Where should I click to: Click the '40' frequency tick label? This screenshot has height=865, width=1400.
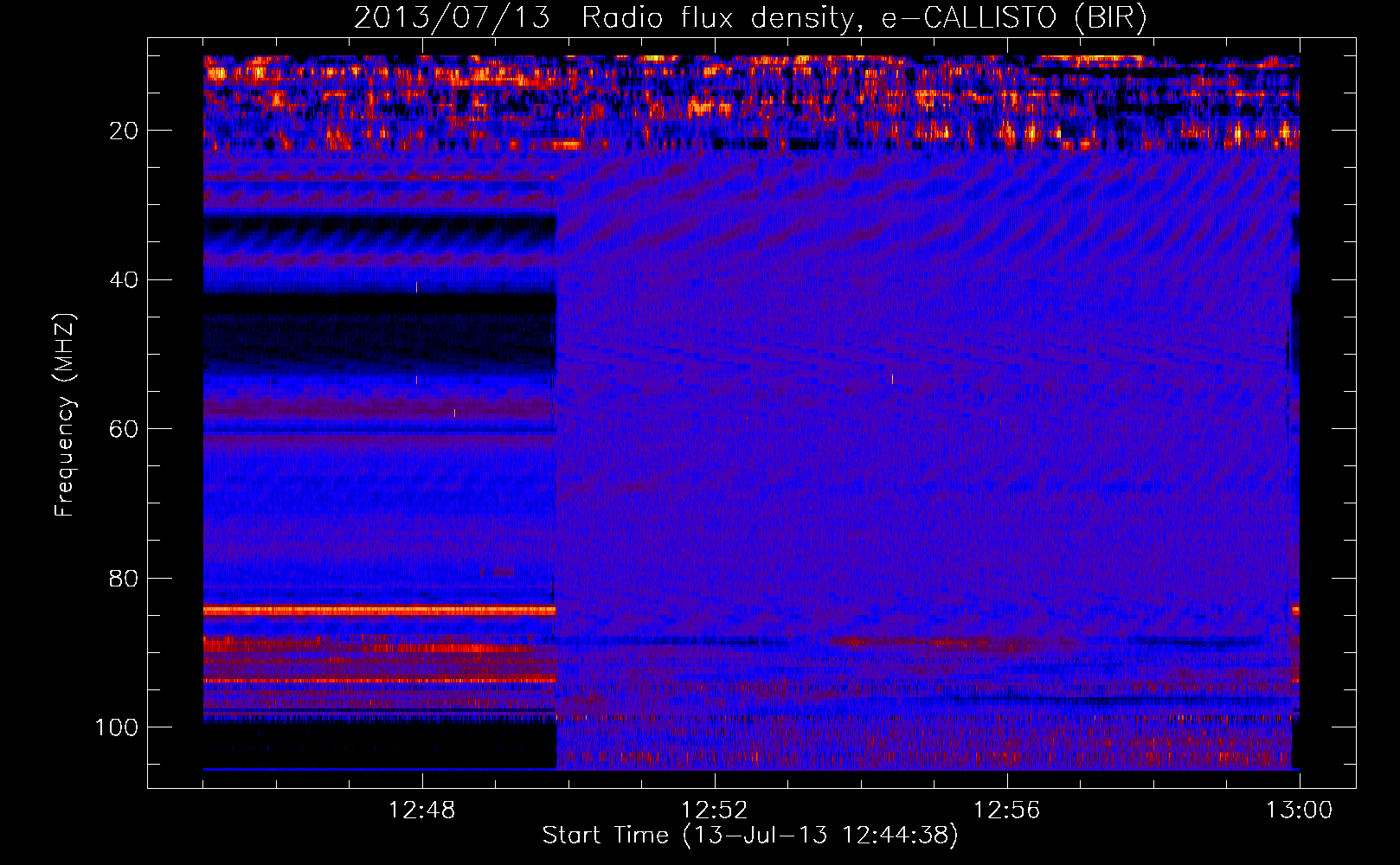point(125,280)
